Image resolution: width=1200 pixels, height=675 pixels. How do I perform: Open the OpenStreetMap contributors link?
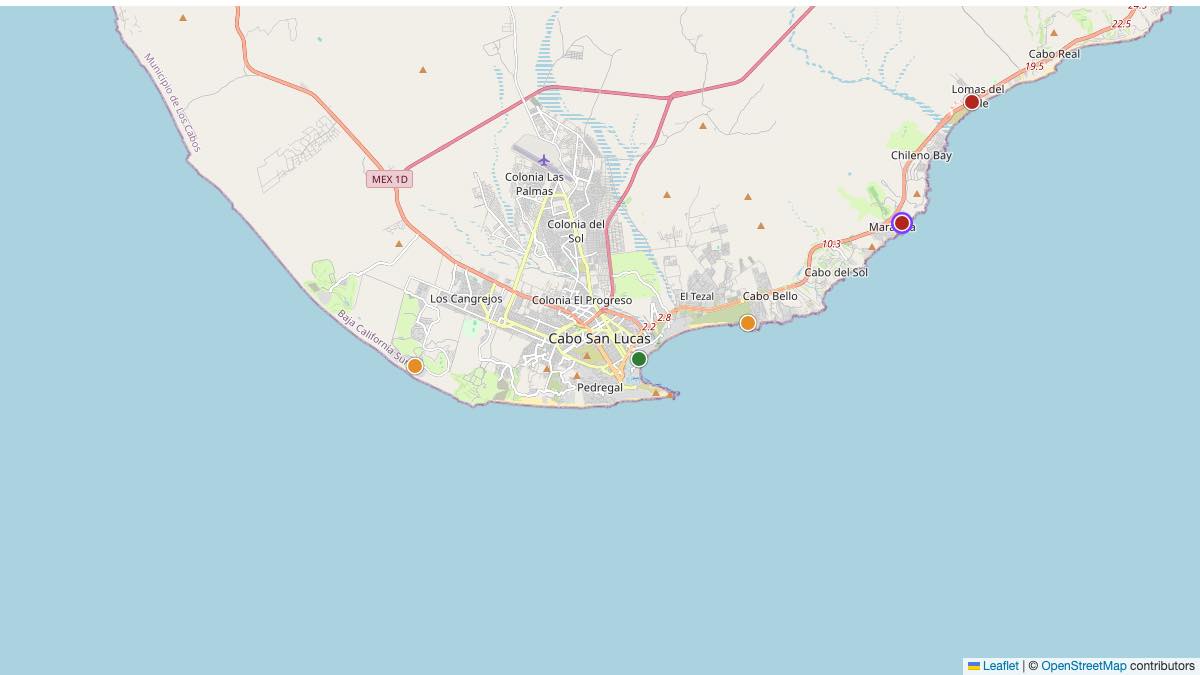pyautogui.click(x=1083, y=666)
